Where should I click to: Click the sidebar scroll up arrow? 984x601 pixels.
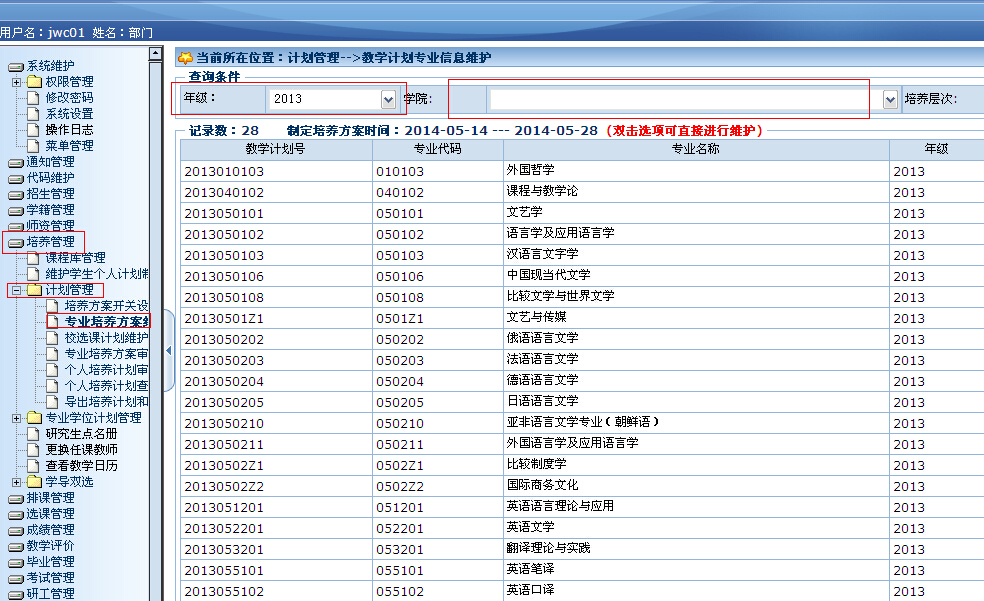point(155,54)
